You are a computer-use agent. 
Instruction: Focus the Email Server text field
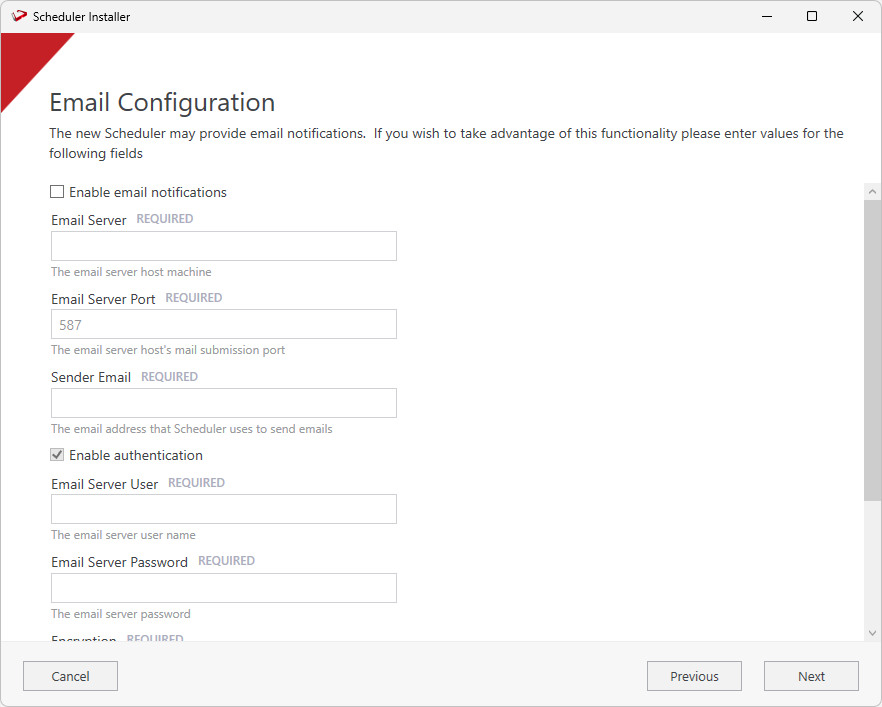(x=223, y=246)
